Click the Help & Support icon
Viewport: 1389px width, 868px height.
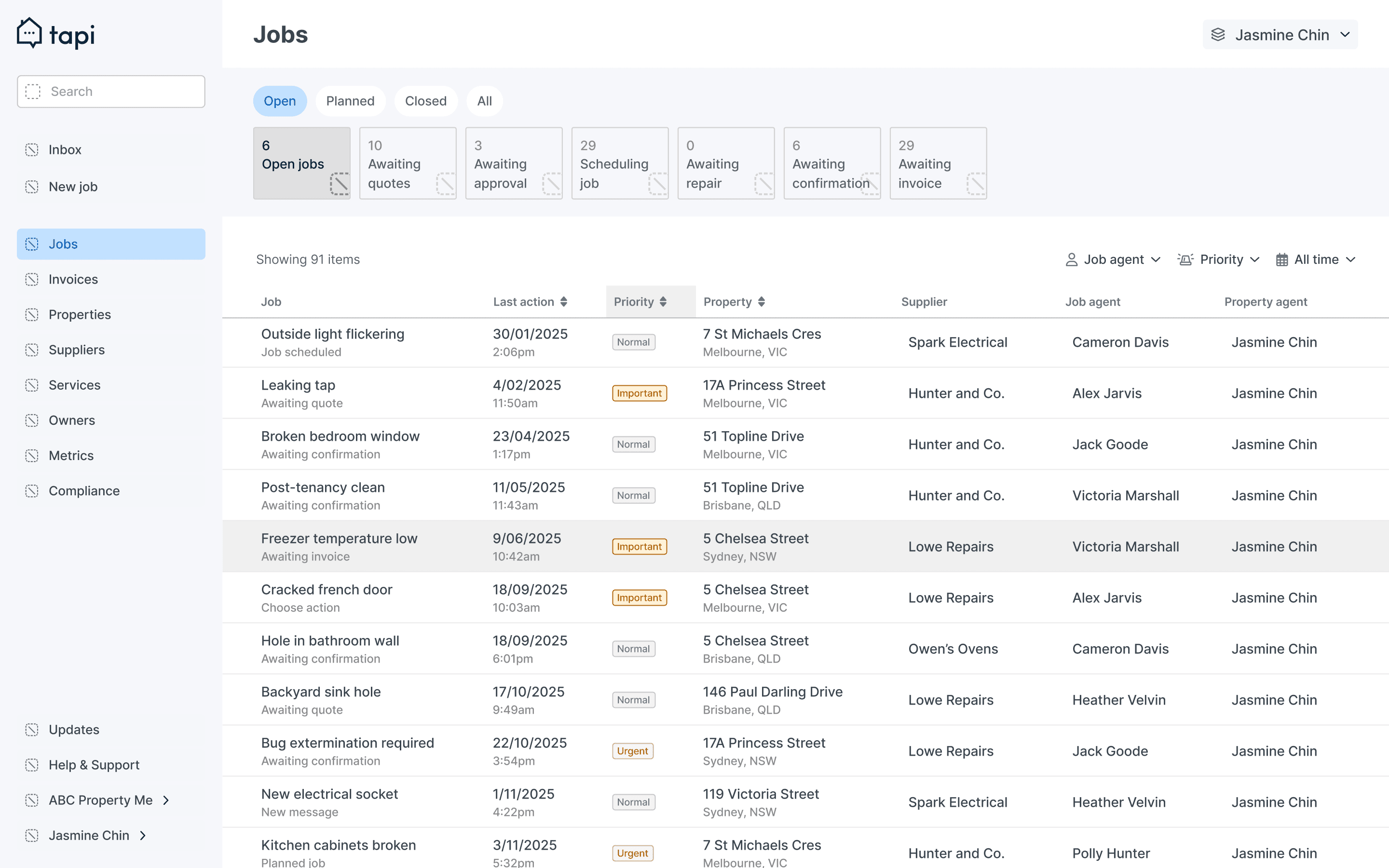32,765
